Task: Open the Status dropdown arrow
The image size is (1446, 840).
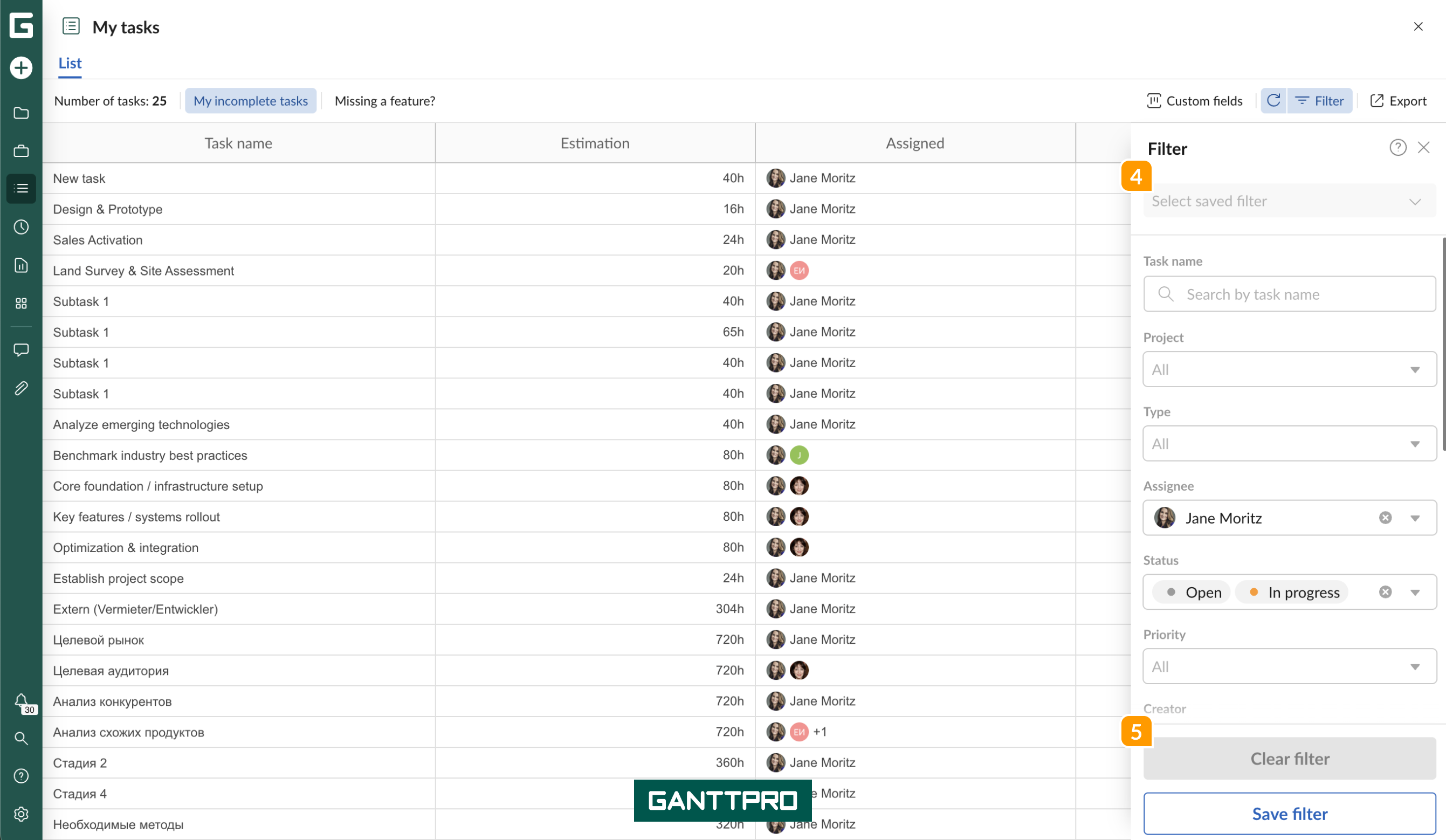Action: tap(1416, 592)
